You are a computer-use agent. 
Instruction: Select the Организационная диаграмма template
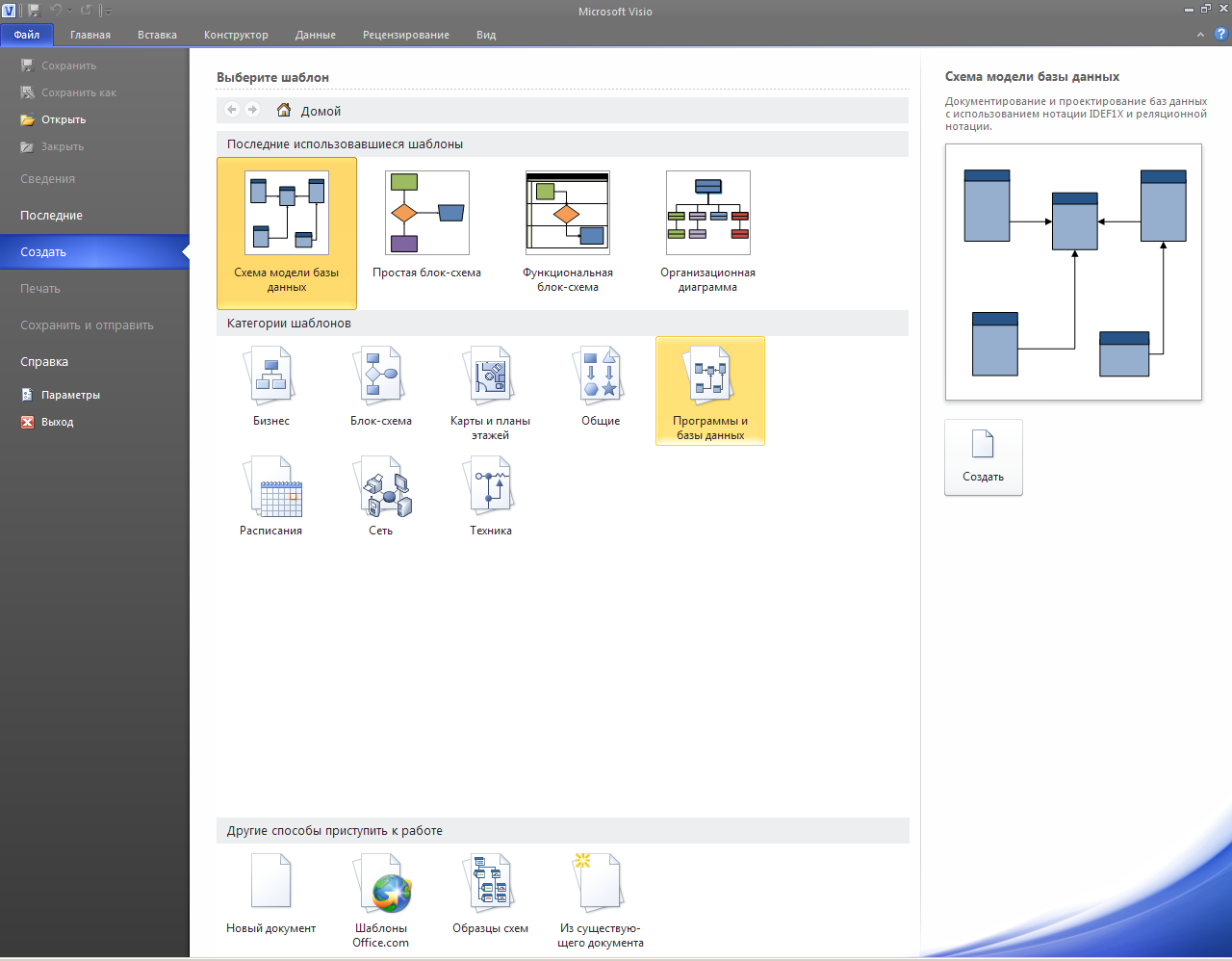tap(708, 233)
